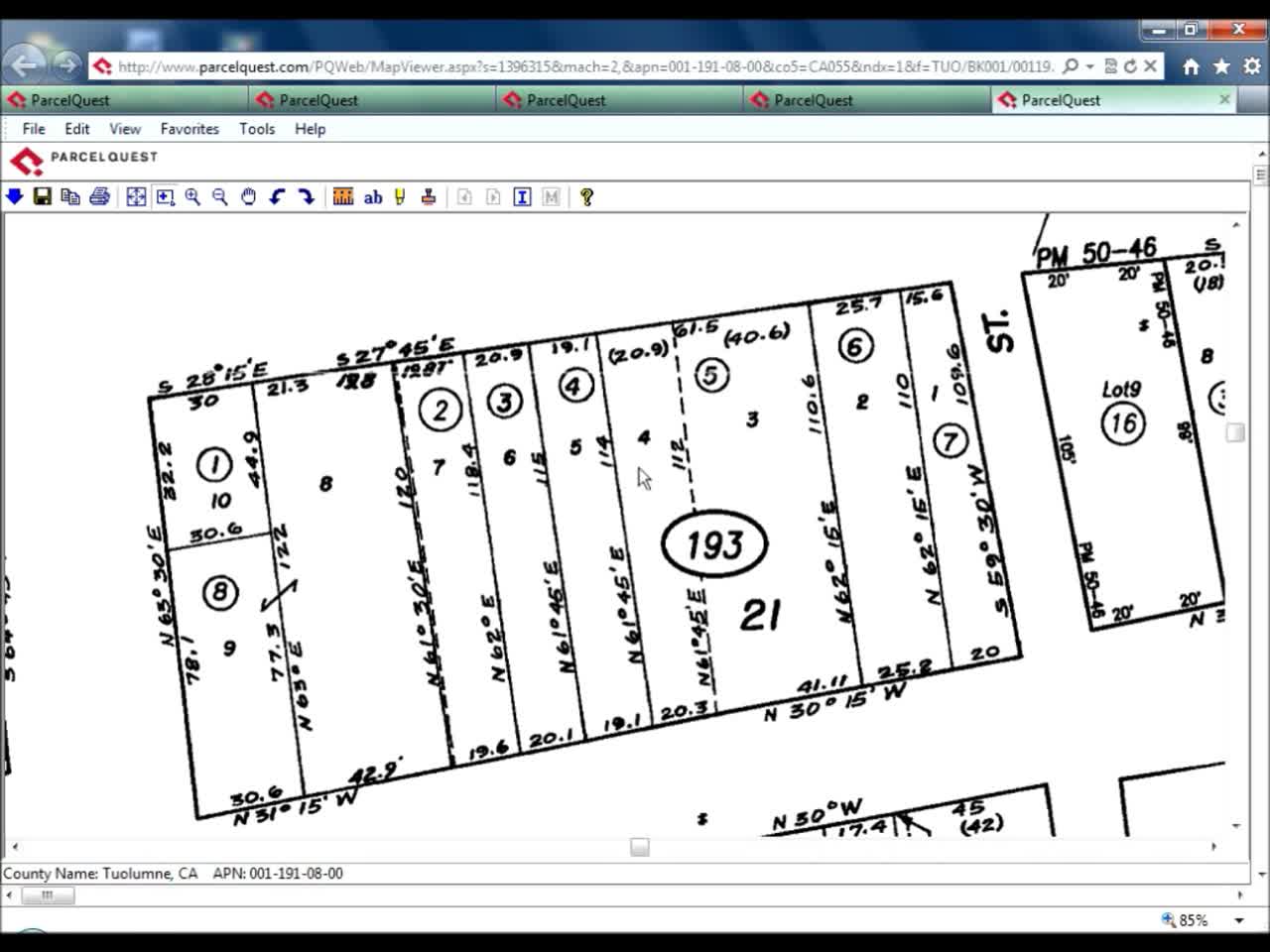Select the stamp annotation tool
Screen dimensions: 1270x952
pos(429,196)
